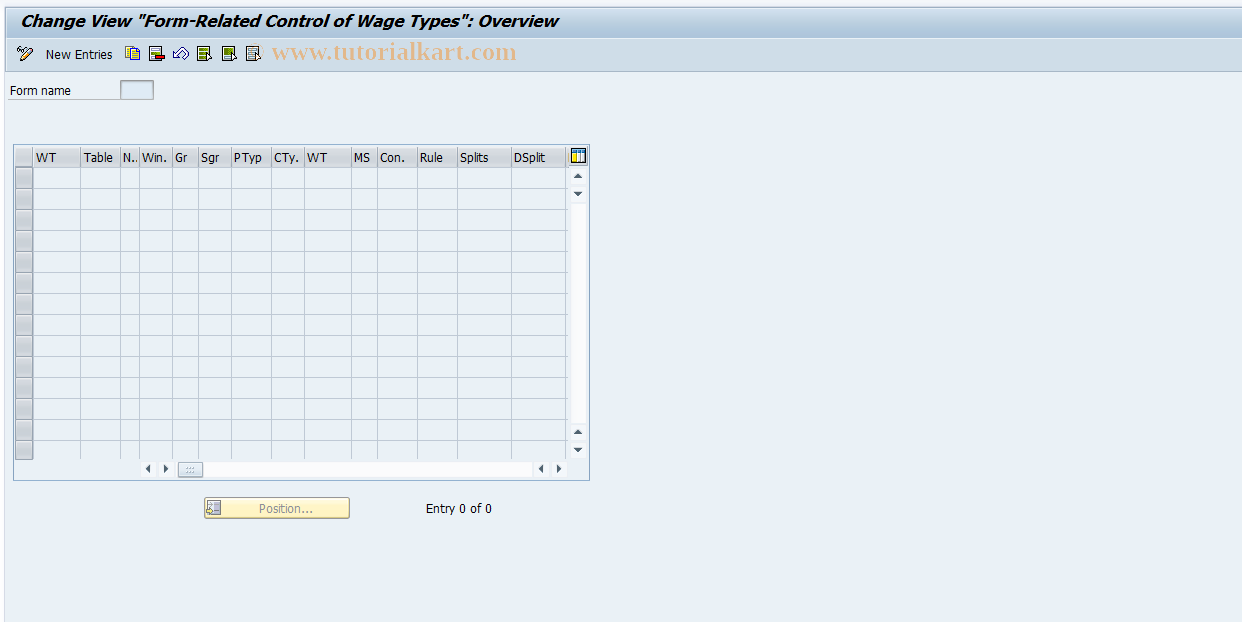Screen dimensions: 1242x622
Task: Click vertical scrollbar upper down arrow
Action: point(578,193)
